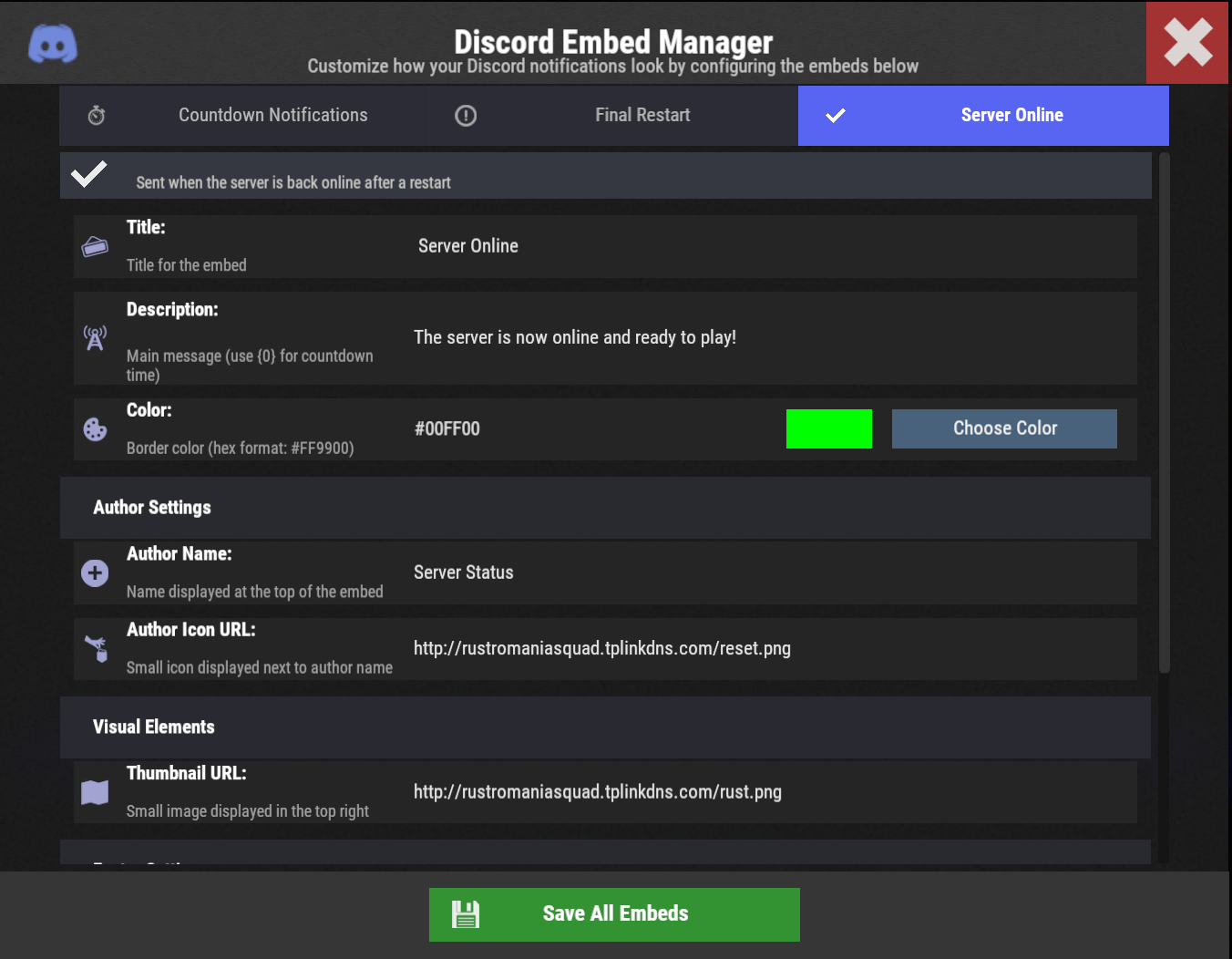Click the stopwatch icon for Countdown Notifications
This screenshot has height=959, width=1232.
tap(97, 115)
